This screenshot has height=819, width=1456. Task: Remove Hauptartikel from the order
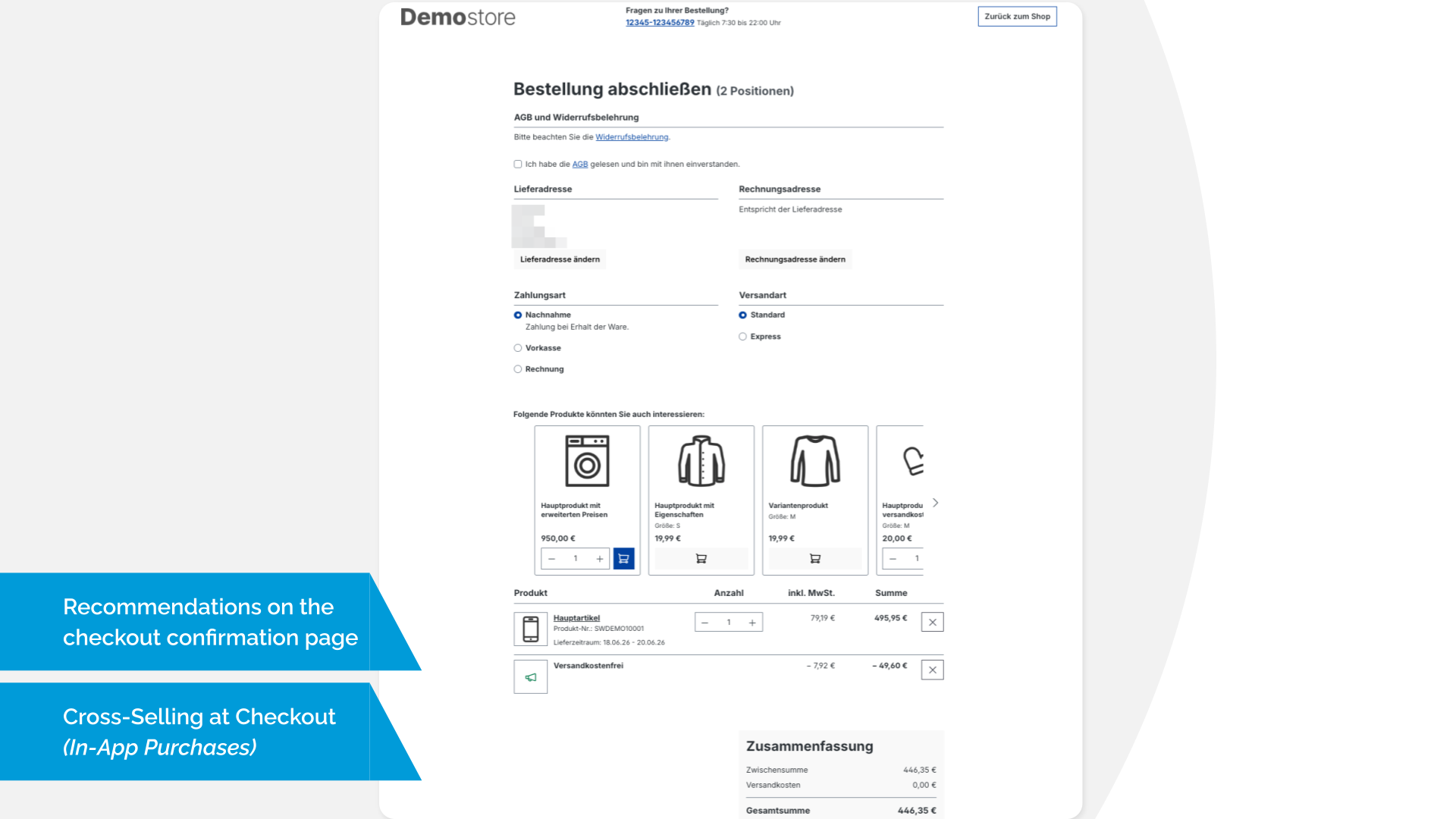933,623
